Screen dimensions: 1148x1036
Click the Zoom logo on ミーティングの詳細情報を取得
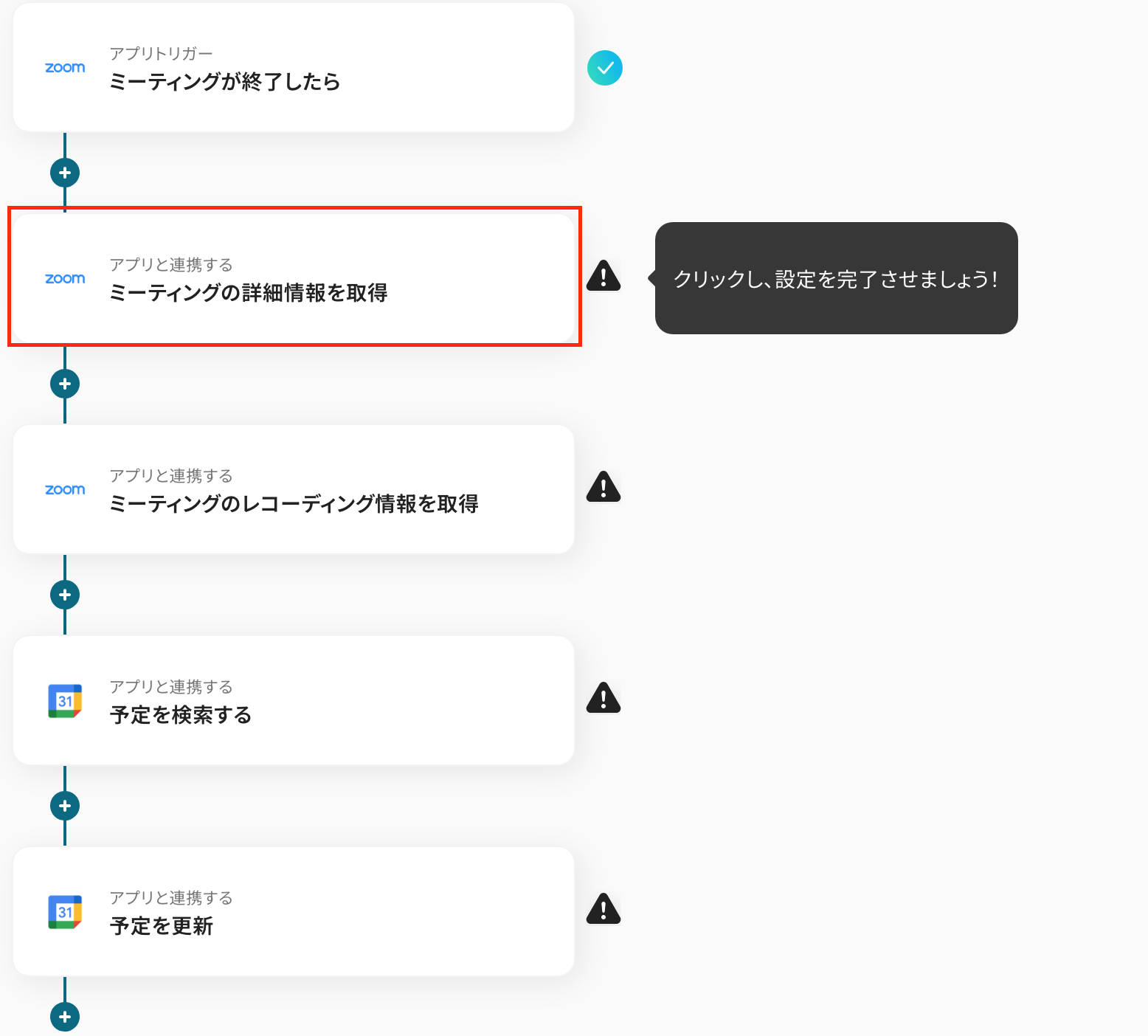pos(65,279)
